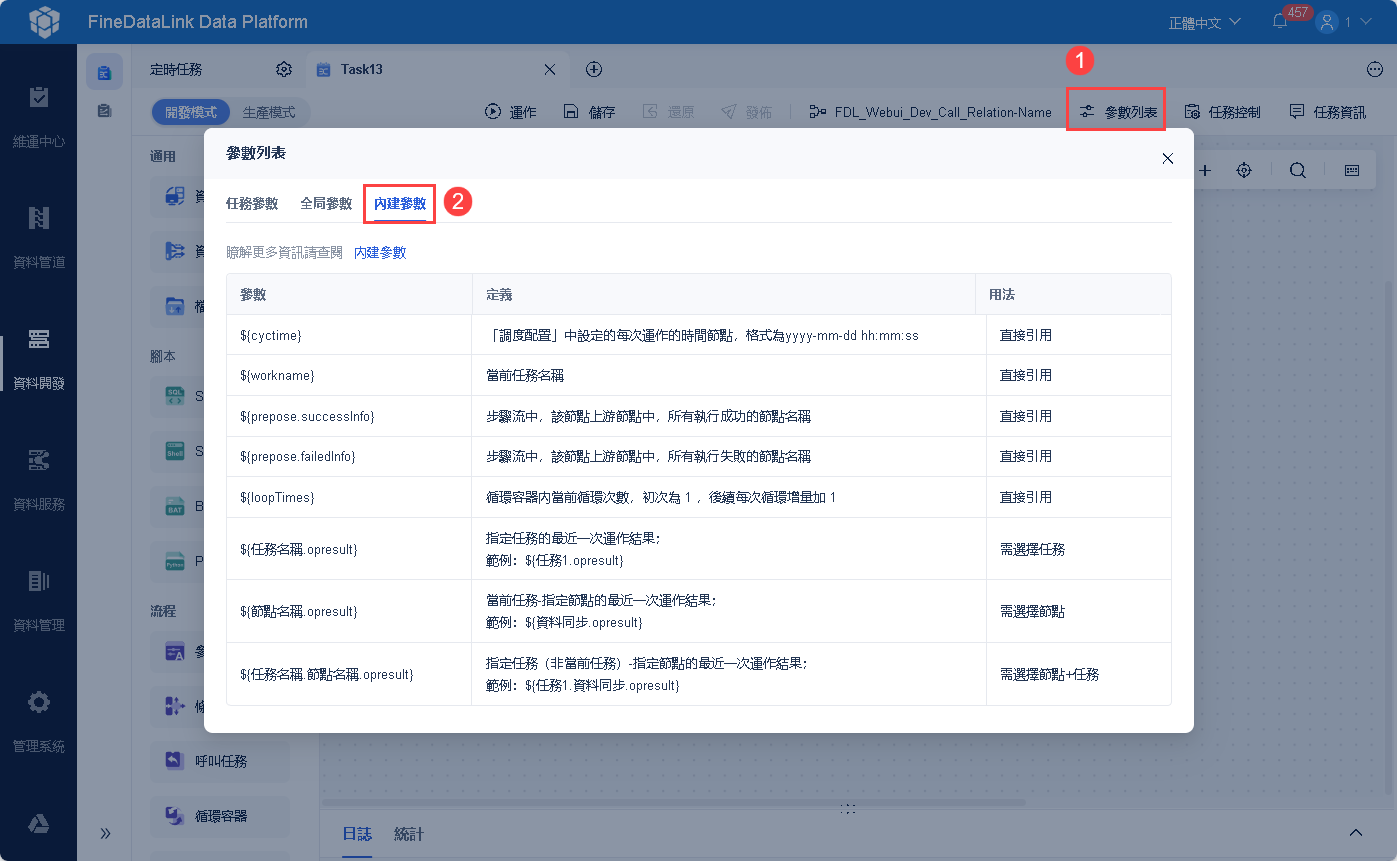The height and width of the screenshot is (861, 1397).
Task: Click the FineDataLink logo icon
Action: pyautogui.click(x=44, y=21)
